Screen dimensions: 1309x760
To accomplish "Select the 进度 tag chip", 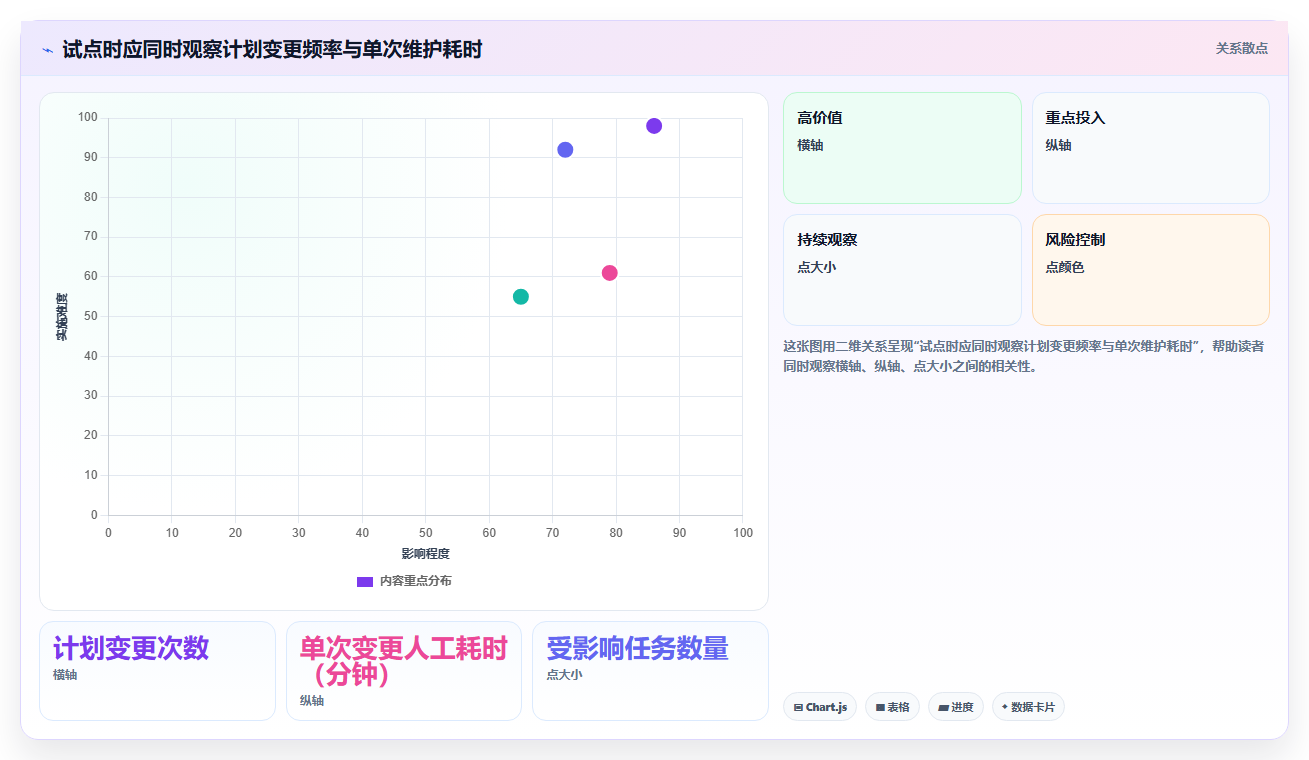I will tap(956, 707).
